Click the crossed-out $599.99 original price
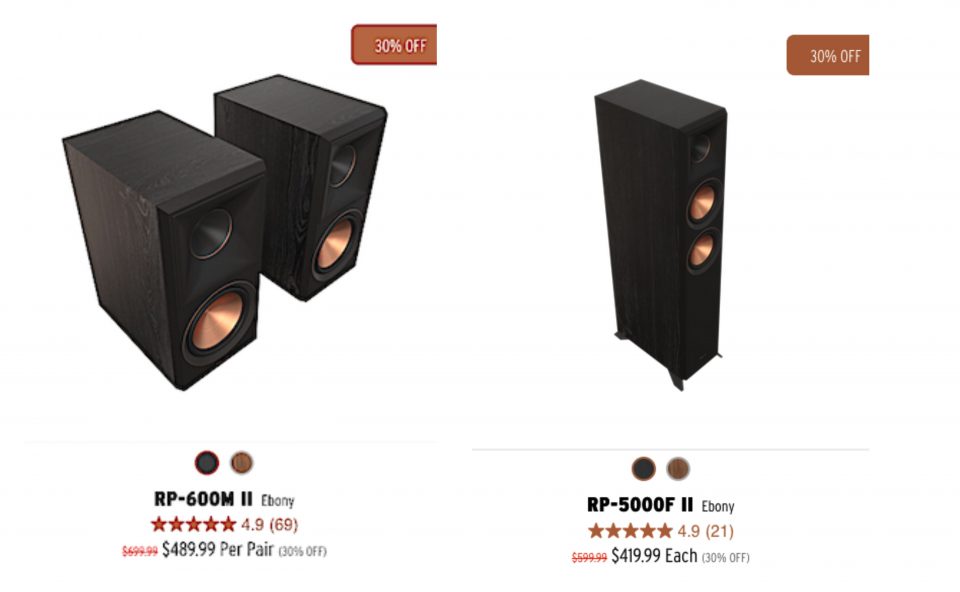This screenshot has width=960, height=592. [589, 558]
